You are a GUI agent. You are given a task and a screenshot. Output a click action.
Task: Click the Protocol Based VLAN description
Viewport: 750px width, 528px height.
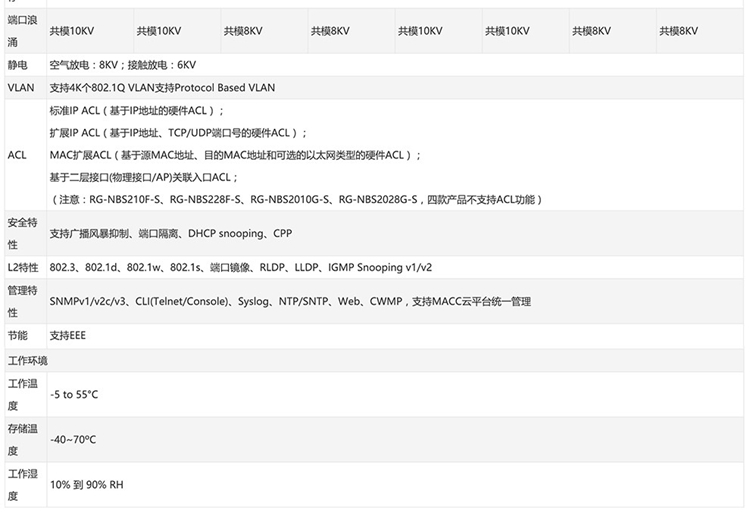coord(162,88)
